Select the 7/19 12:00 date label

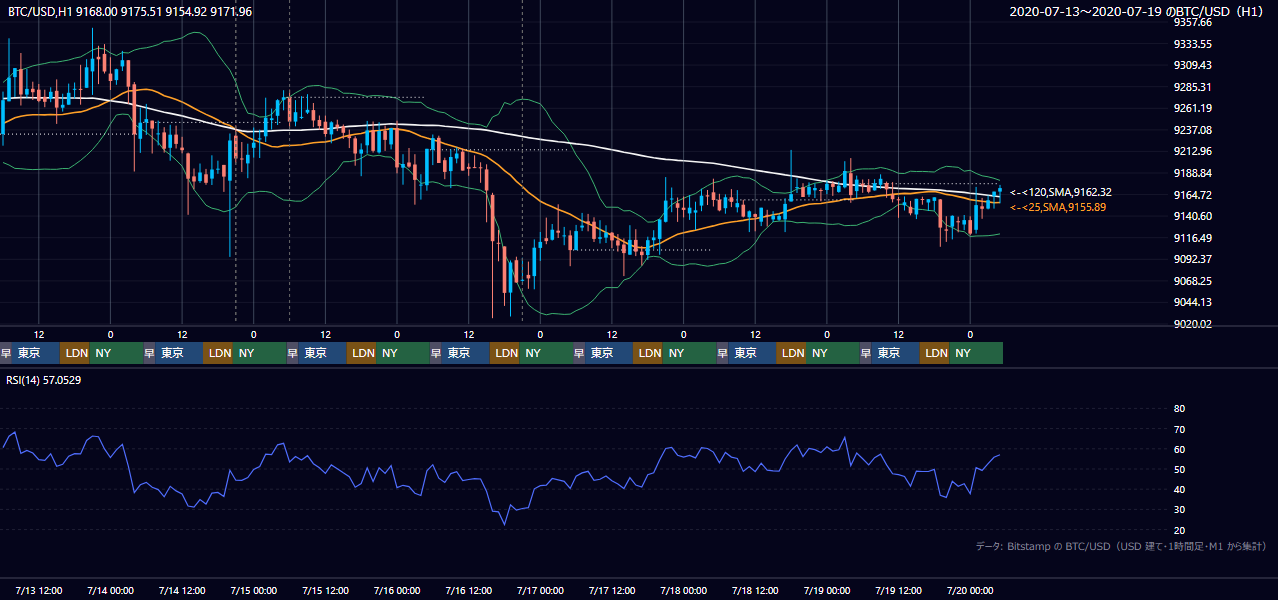(899, 590)
